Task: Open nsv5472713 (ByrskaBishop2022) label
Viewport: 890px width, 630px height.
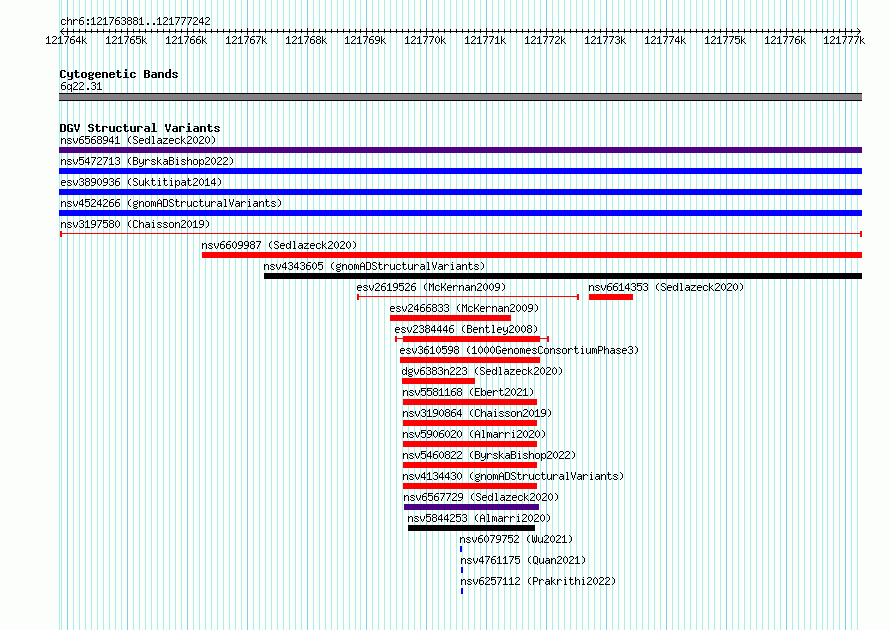Action: click(147, 161)
